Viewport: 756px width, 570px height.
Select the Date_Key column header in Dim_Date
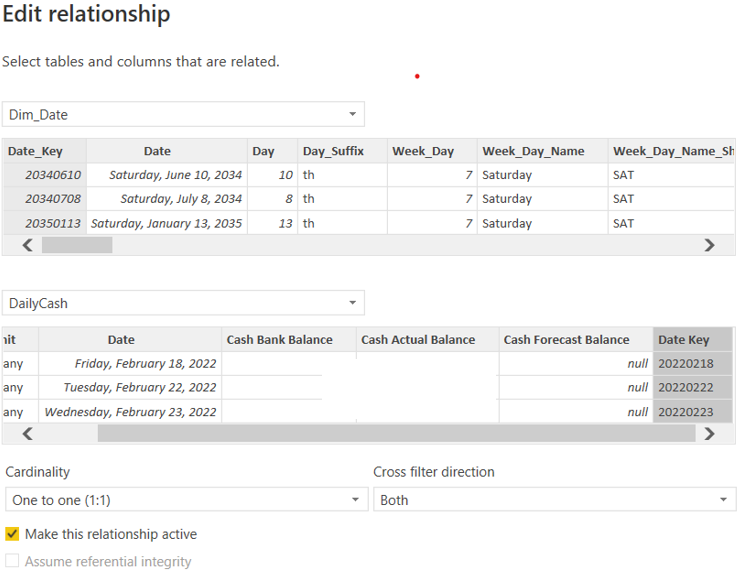45,151
